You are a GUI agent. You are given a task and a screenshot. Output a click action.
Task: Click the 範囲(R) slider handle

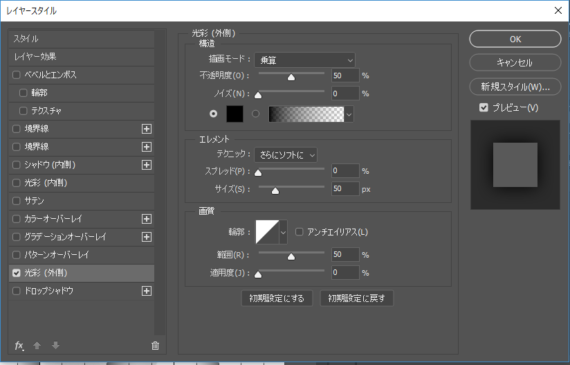pos(291,257)
